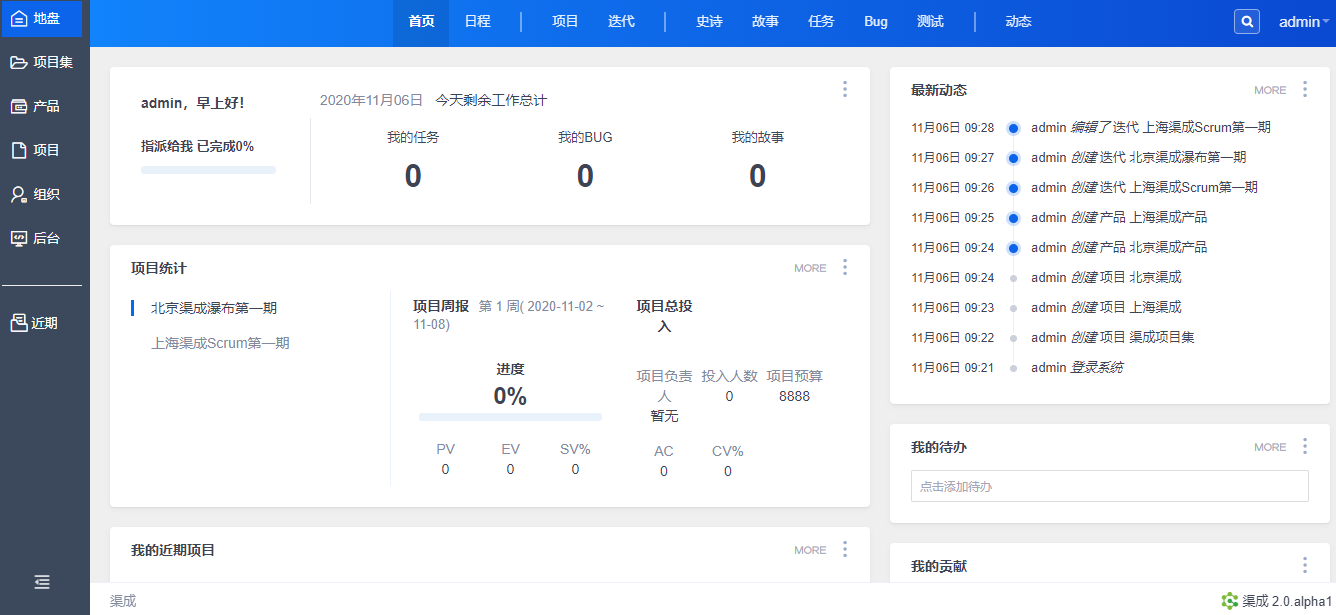Open three-dot menu on welcome panel
Viewport: 1336px width, 615px height.
pyautogui.click(x=845, y=89)
